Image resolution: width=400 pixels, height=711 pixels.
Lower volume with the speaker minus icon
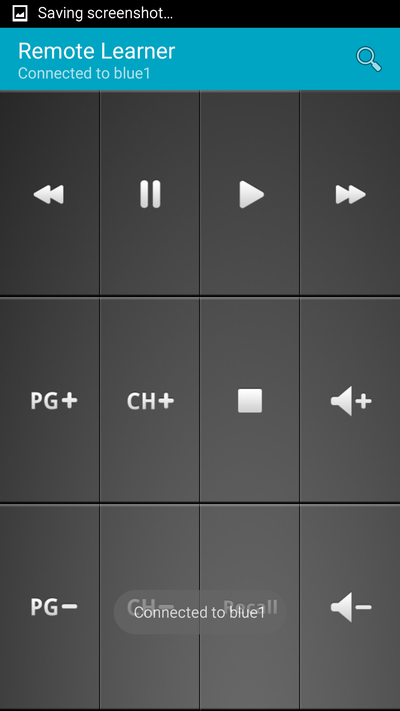tap(350, 607)
